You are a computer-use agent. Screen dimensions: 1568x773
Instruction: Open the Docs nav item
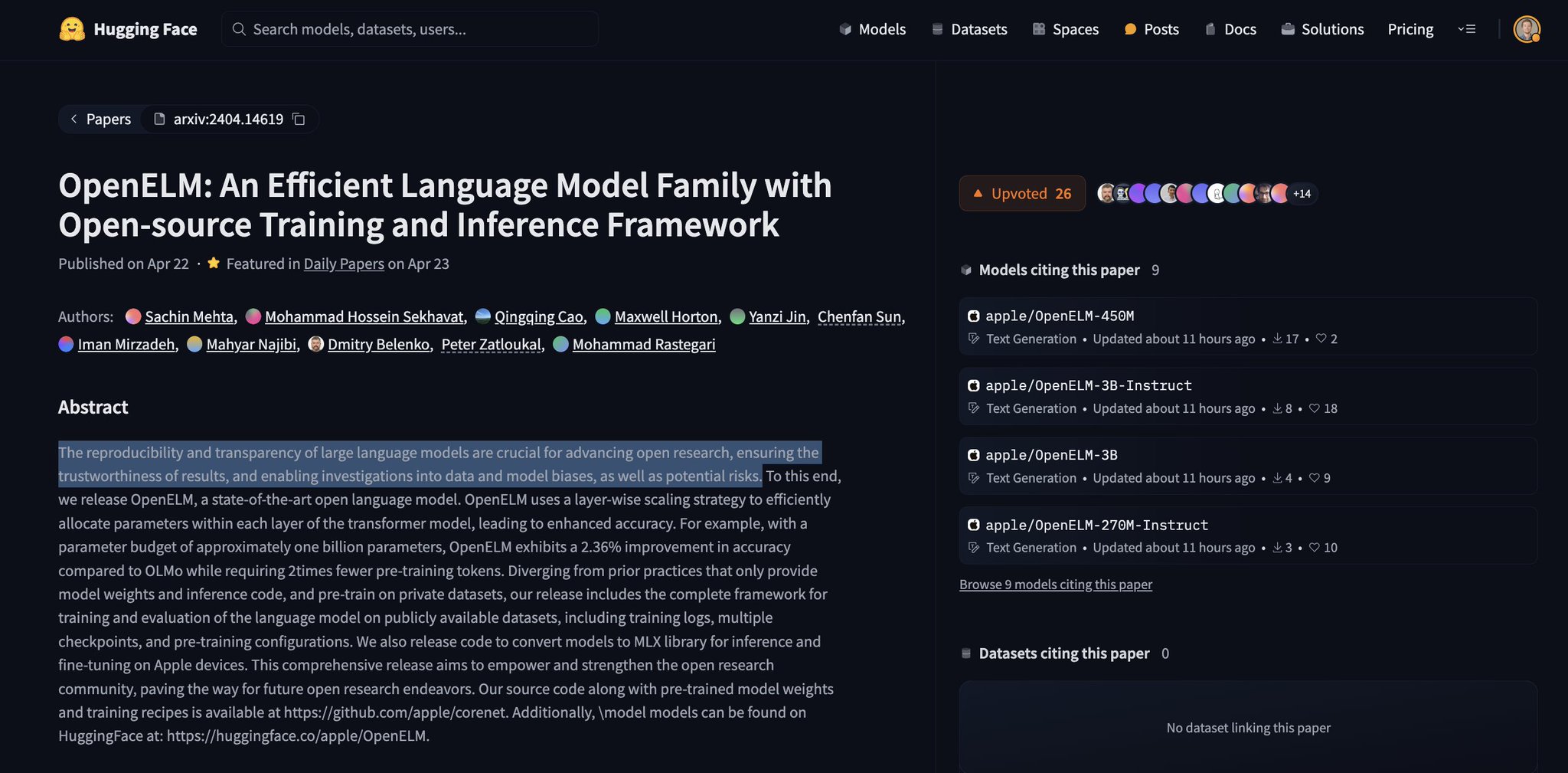coord(1230,29)
